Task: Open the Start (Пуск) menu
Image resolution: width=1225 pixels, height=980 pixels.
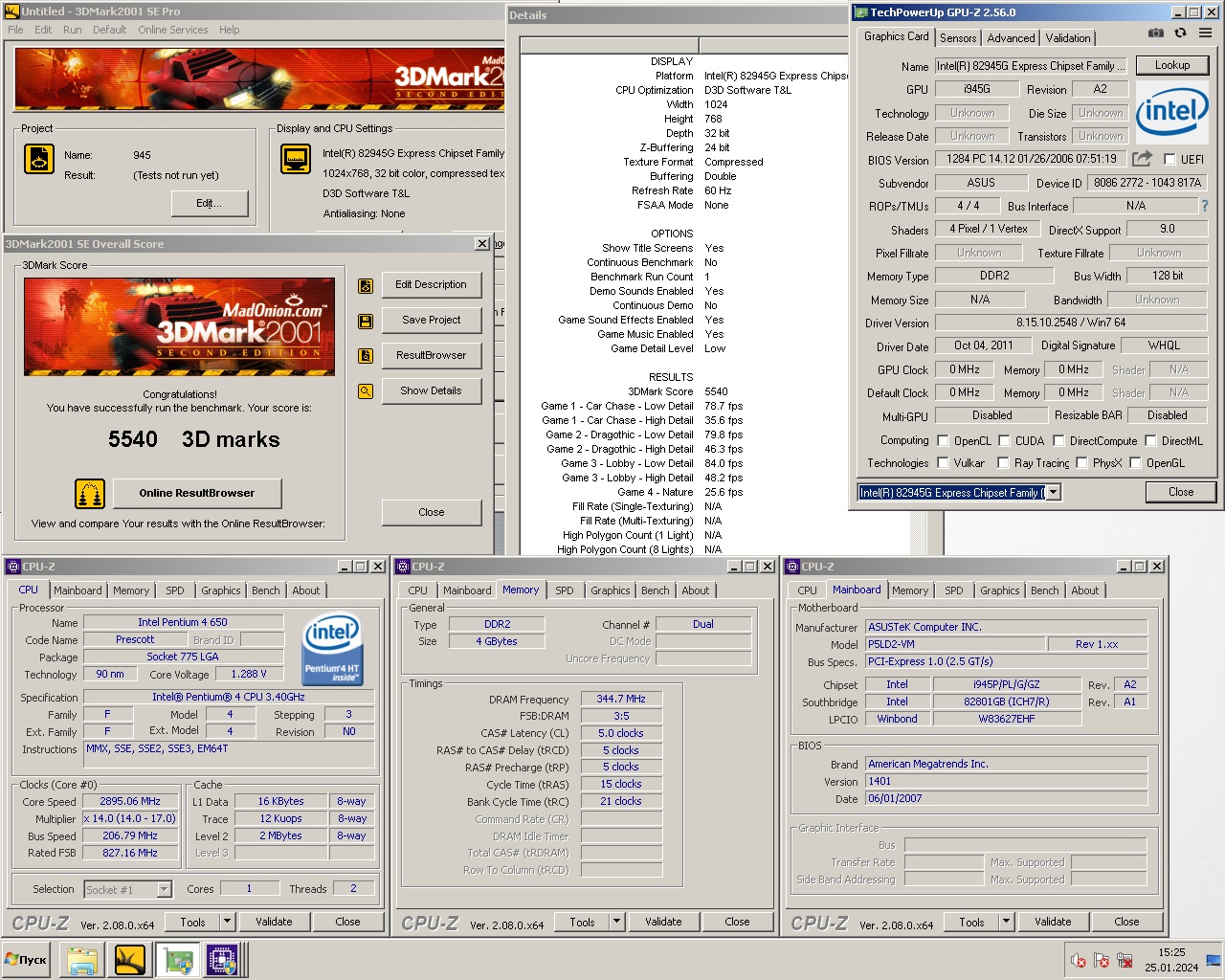Action: pos(26,960)
